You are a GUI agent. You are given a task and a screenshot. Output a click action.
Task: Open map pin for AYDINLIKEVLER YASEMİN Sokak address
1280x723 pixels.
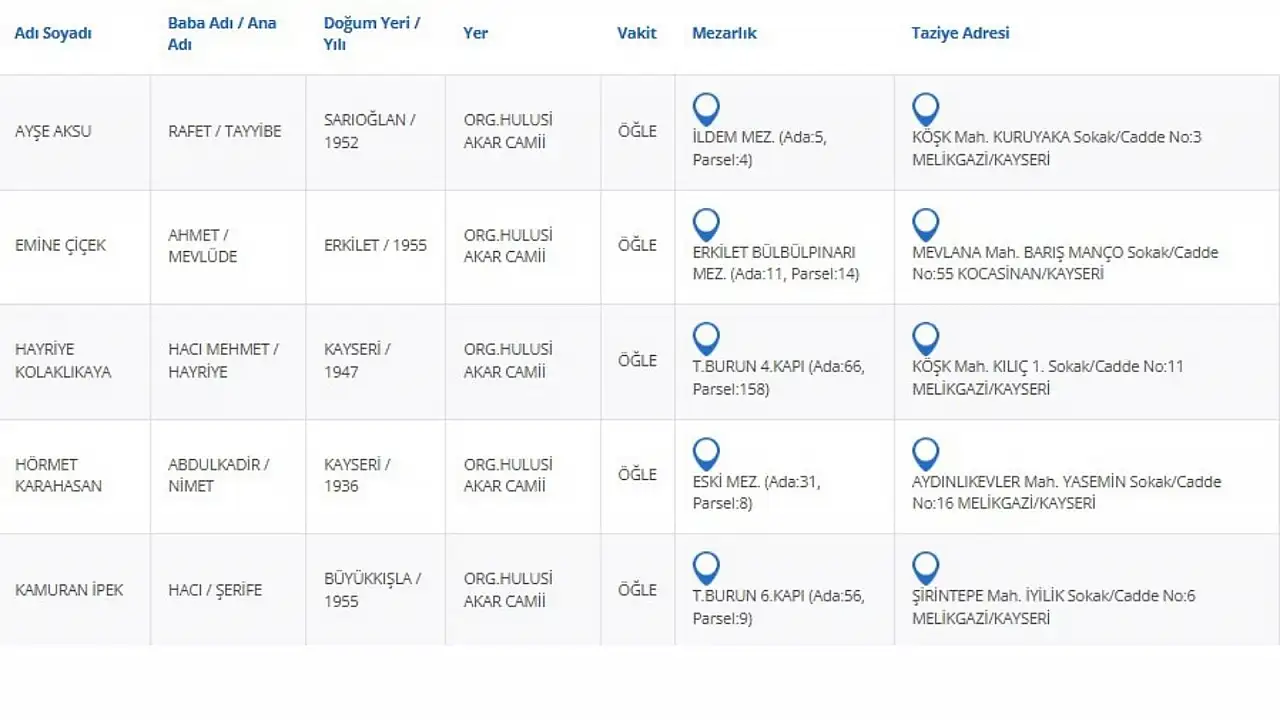(925, 453)
